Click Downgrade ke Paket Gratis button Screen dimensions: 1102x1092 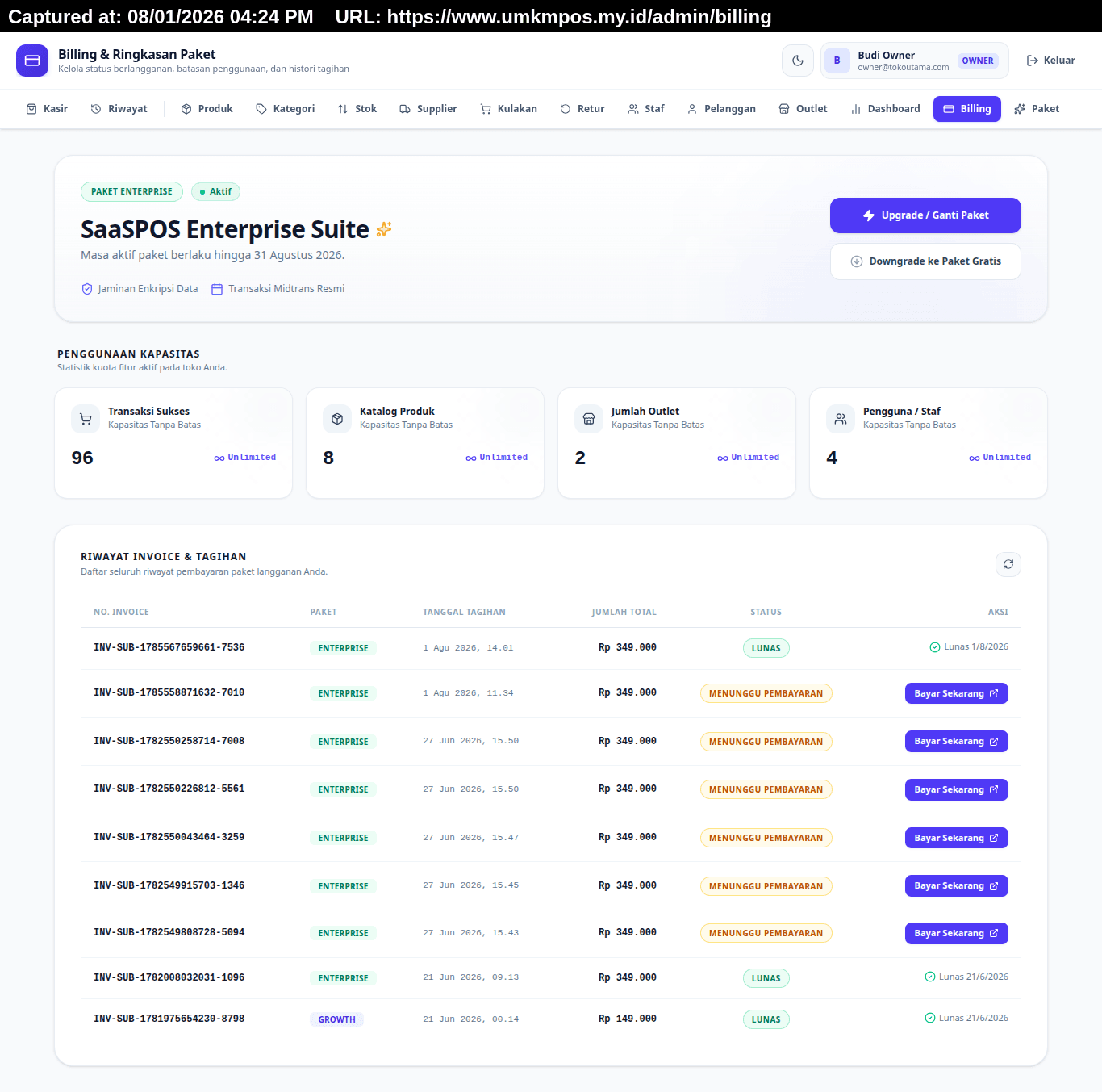click(x=925, y=261)
